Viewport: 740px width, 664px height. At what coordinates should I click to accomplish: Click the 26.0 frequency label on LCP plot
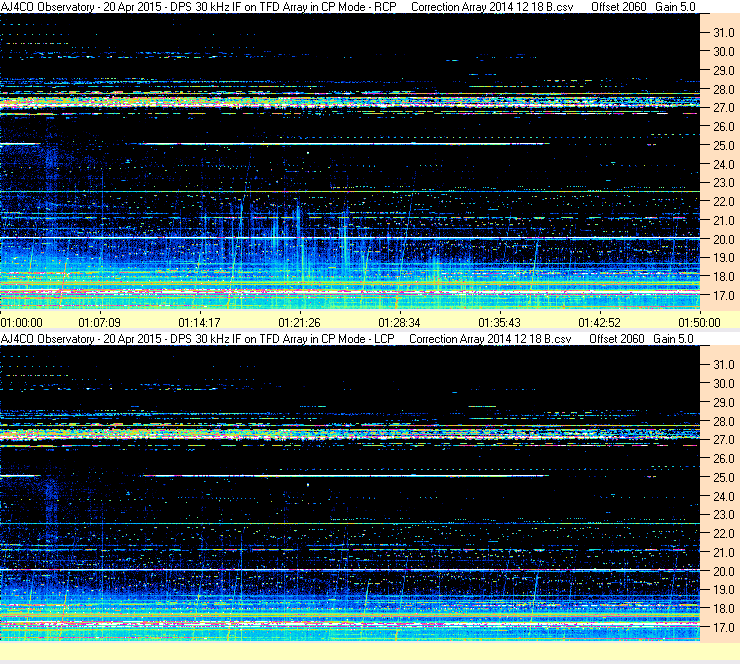tap(724, 459)
